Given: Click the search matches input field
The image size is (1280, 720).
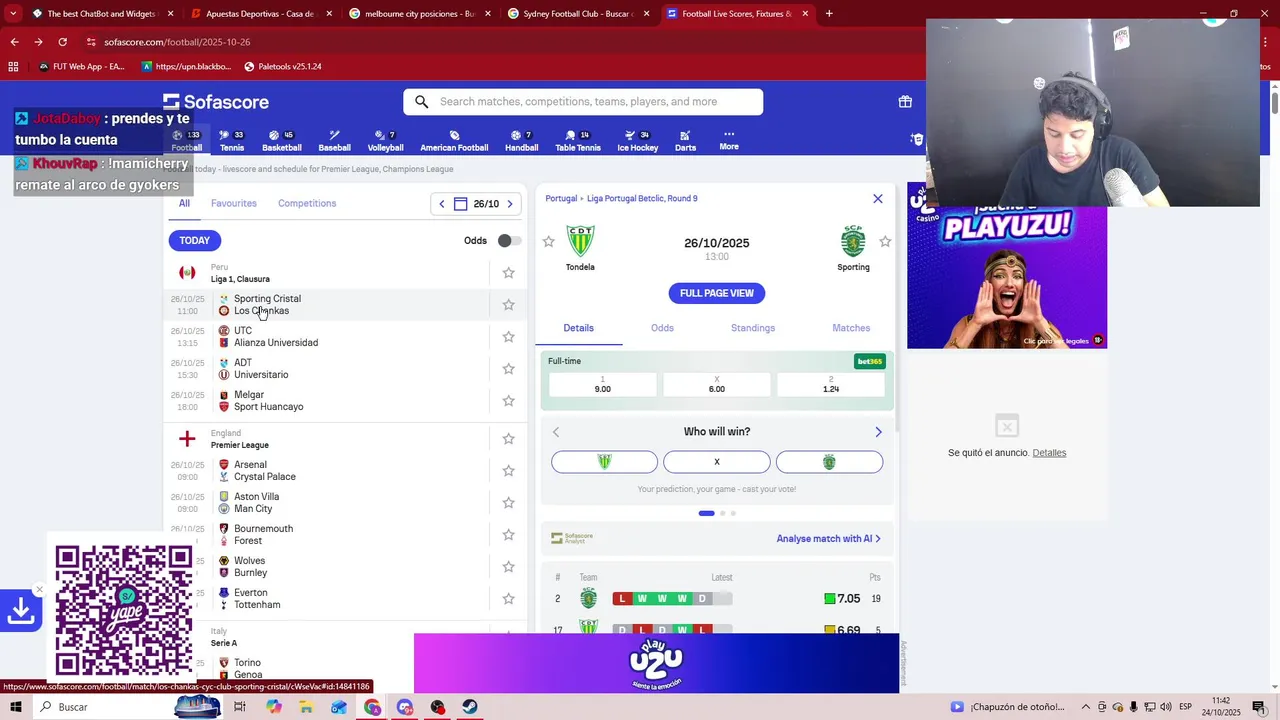Looking at the screenshot, I should [x=583, y=102].
